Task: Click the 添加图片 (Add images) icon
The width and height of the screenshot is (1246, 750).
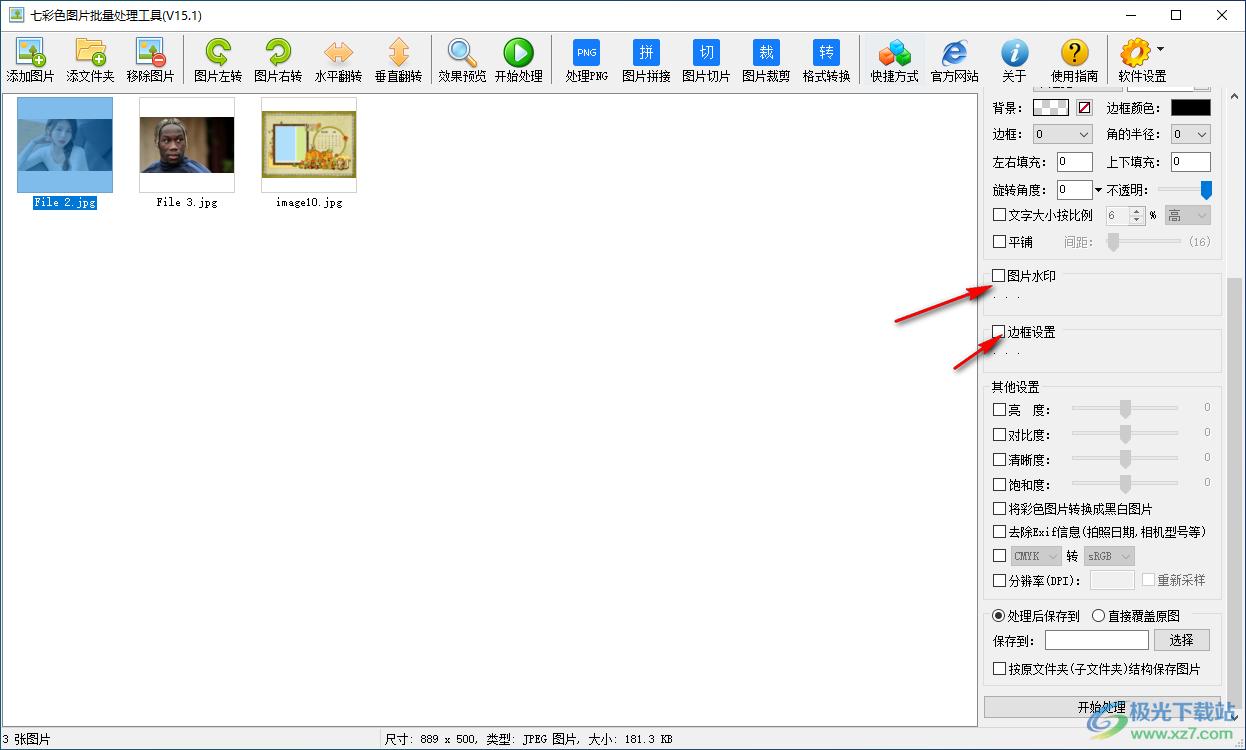Action: click(x=30, y=54)
